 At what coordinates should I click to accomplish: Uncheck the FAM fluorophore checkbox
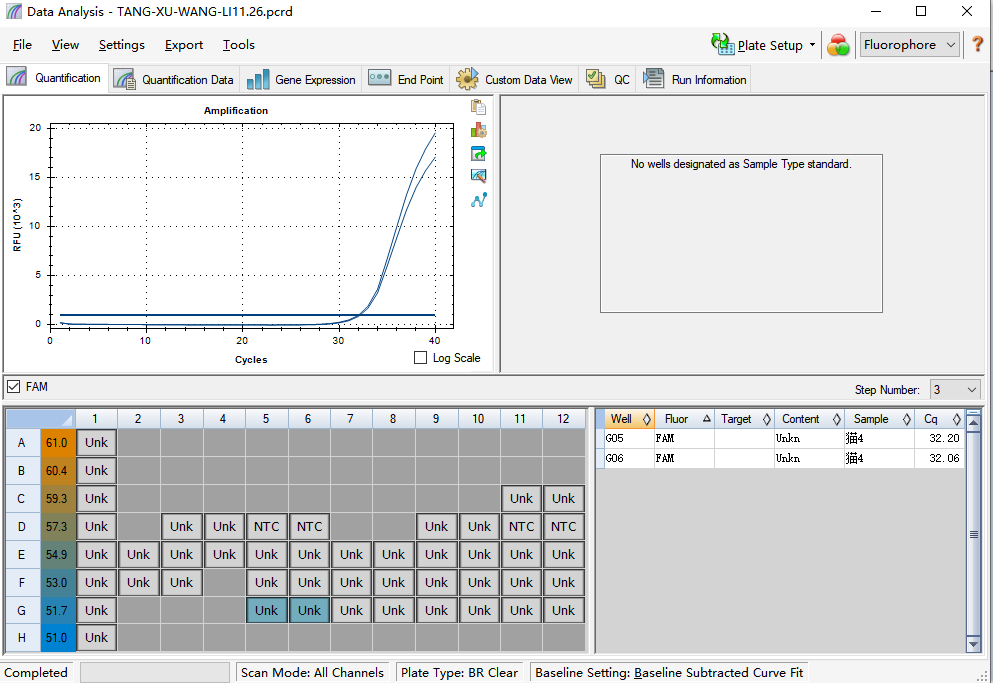tap(13, 386)
